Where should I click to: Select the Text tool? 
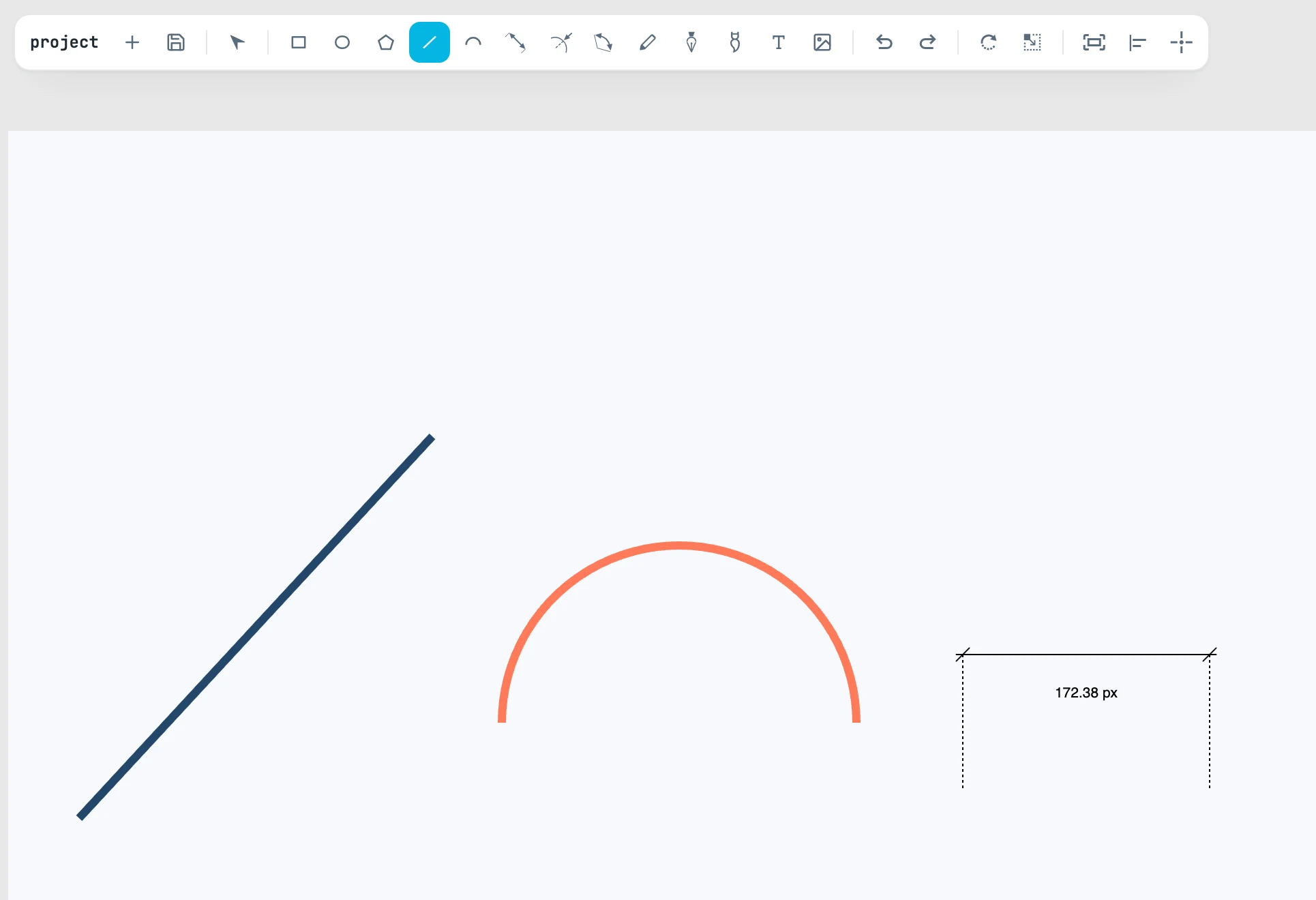click(x=779, y=42)
